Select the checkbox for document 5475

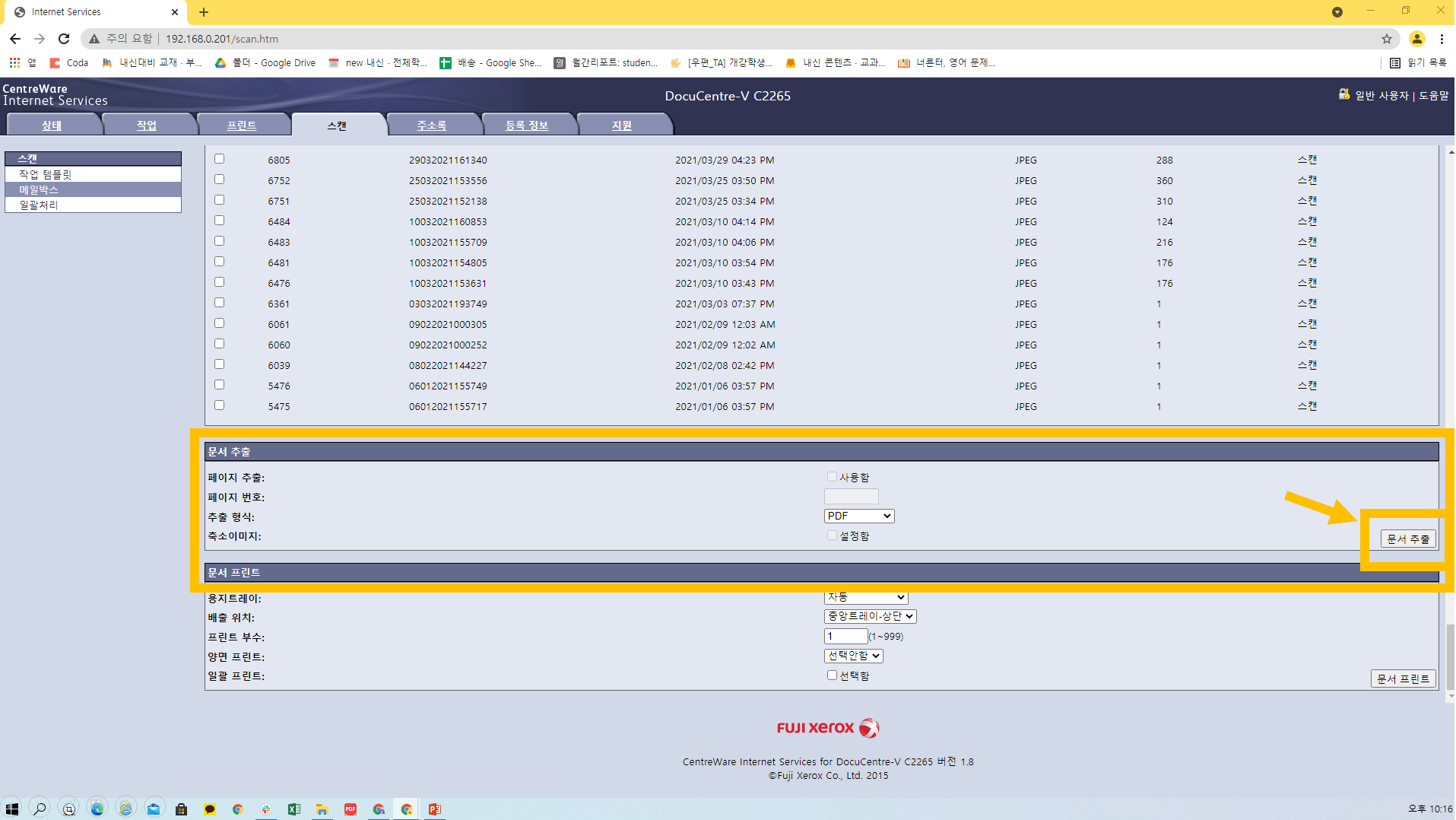(x=219, y=405)
